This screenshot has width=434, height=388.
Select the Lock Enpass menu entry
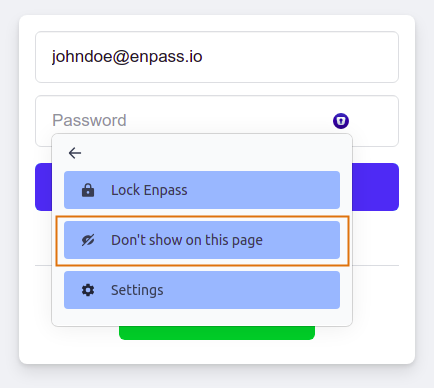click(x=202, y=190)
